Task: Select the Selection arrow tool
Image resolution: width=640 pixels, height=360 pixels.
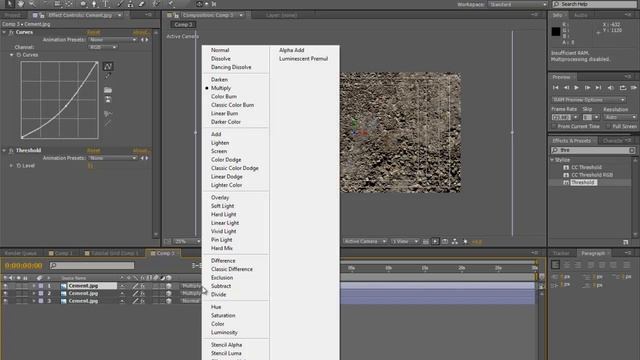Action: click(9, 4)
